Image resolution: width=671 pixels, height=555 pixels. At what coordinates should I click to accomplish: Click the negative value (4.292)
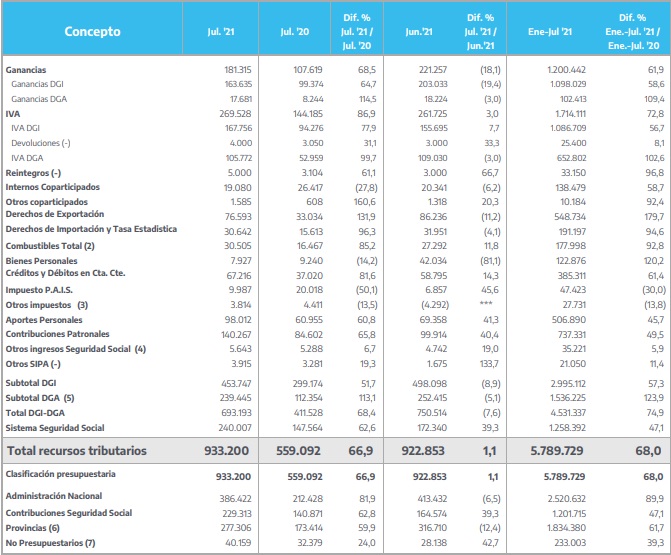pyautogui.click(x=433, y=305)
